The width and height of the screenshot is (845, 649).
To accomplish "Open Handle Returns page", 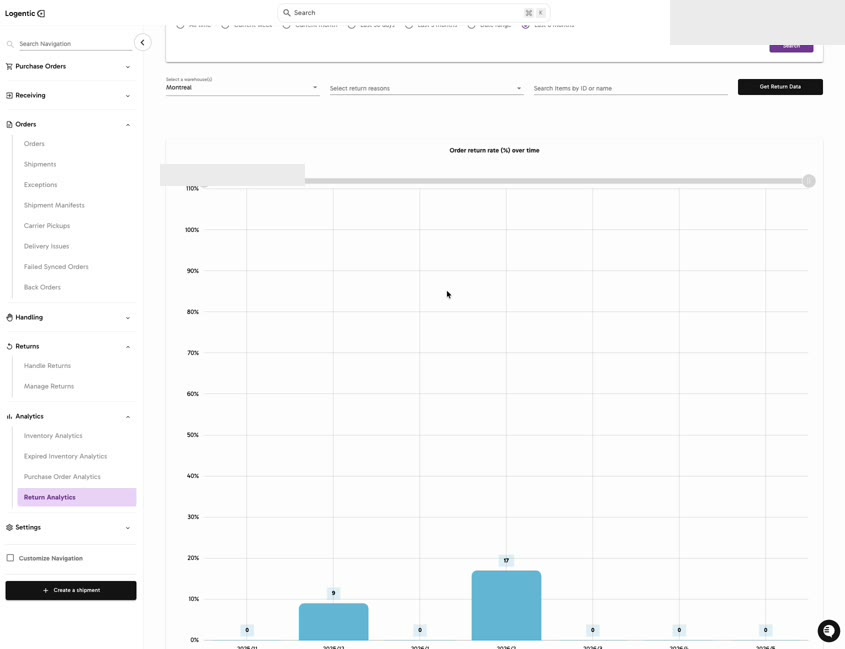I will [x=47, y=366].
